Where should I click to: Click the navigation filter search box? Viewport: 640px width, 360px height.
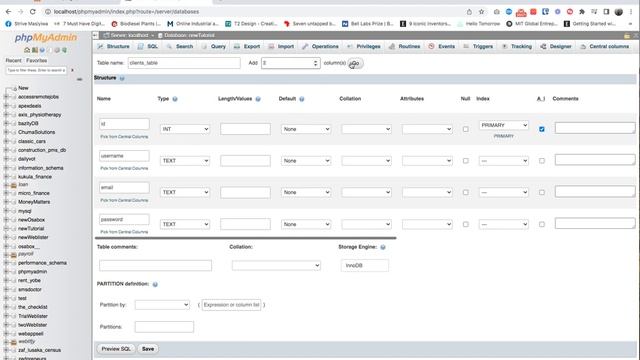point(36,70)
